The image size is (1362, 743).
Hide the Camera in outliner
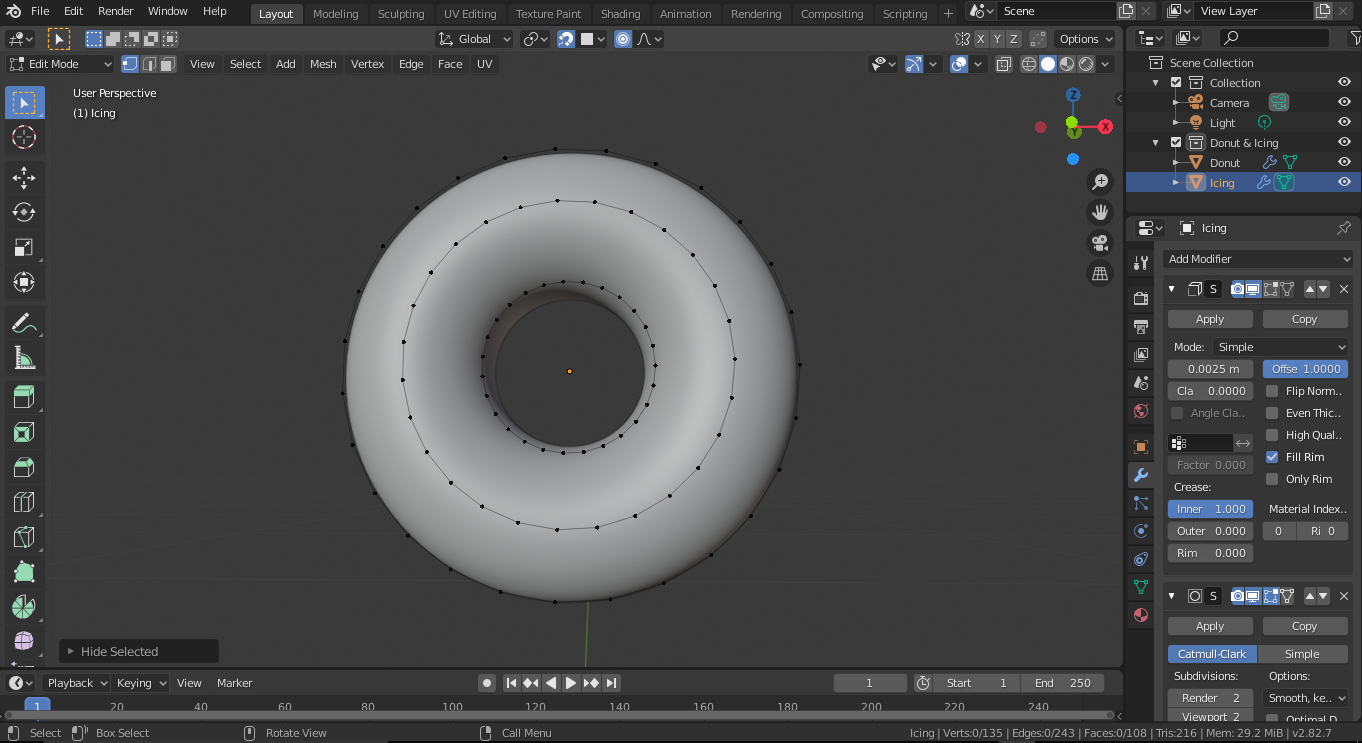1344,102
